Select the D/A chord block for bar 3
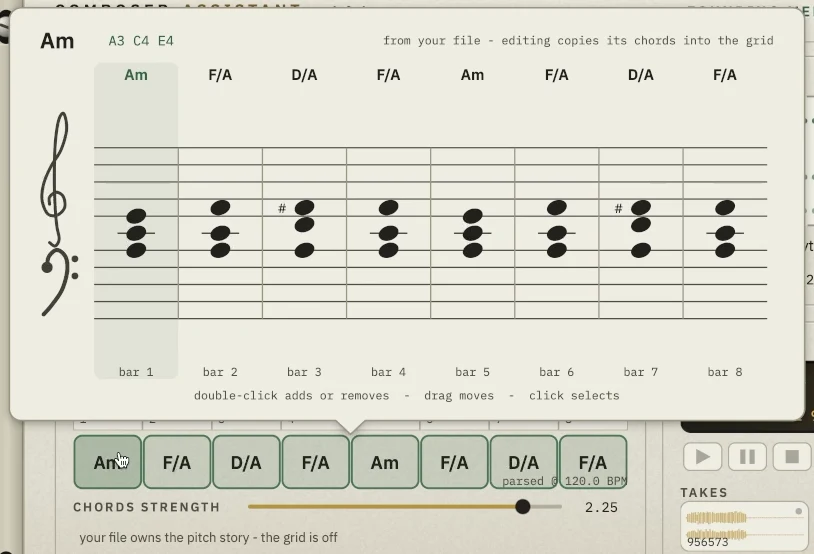This screenshot has width=814, height=554. 246,462
